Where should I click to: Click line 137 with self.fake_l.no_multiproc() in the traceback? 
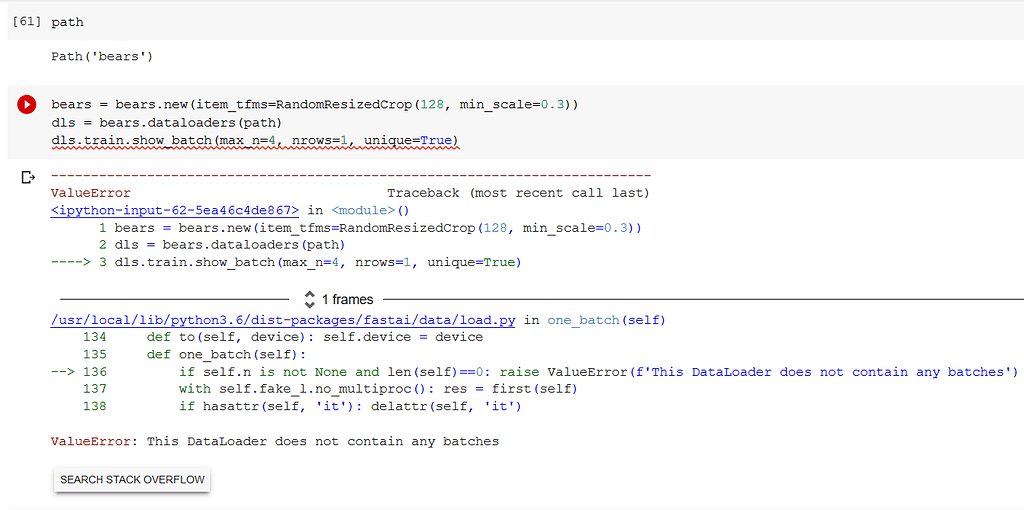point(331,389)
